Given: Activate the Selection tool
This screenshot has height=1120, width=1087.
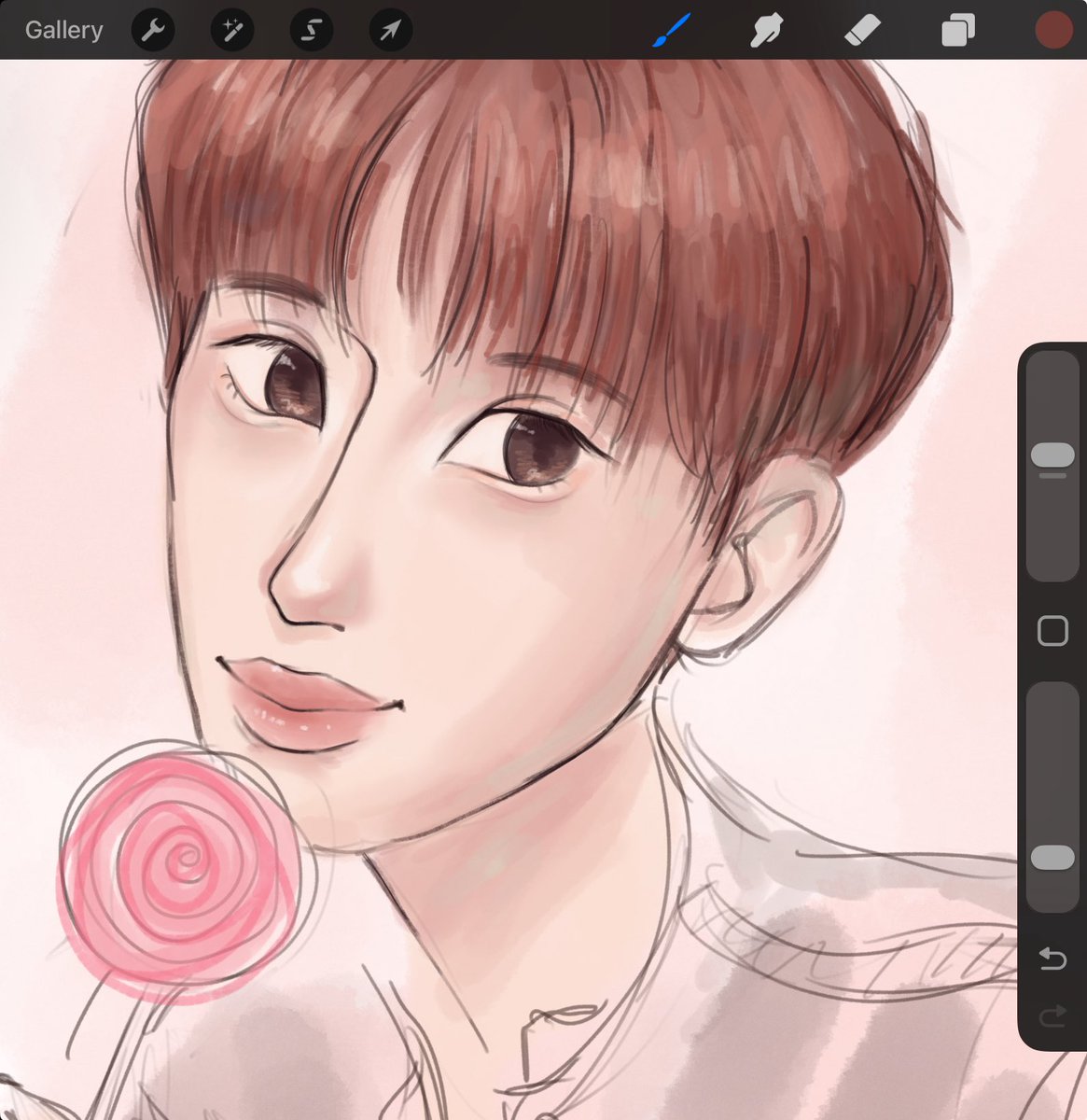Looking at the screenshot, I should 311,31.
